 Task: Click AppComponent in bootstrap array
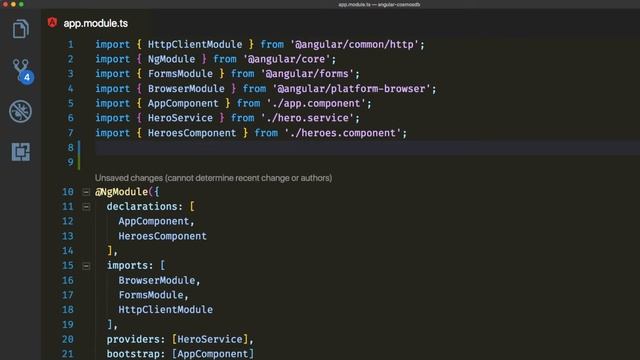click(213, 354)
